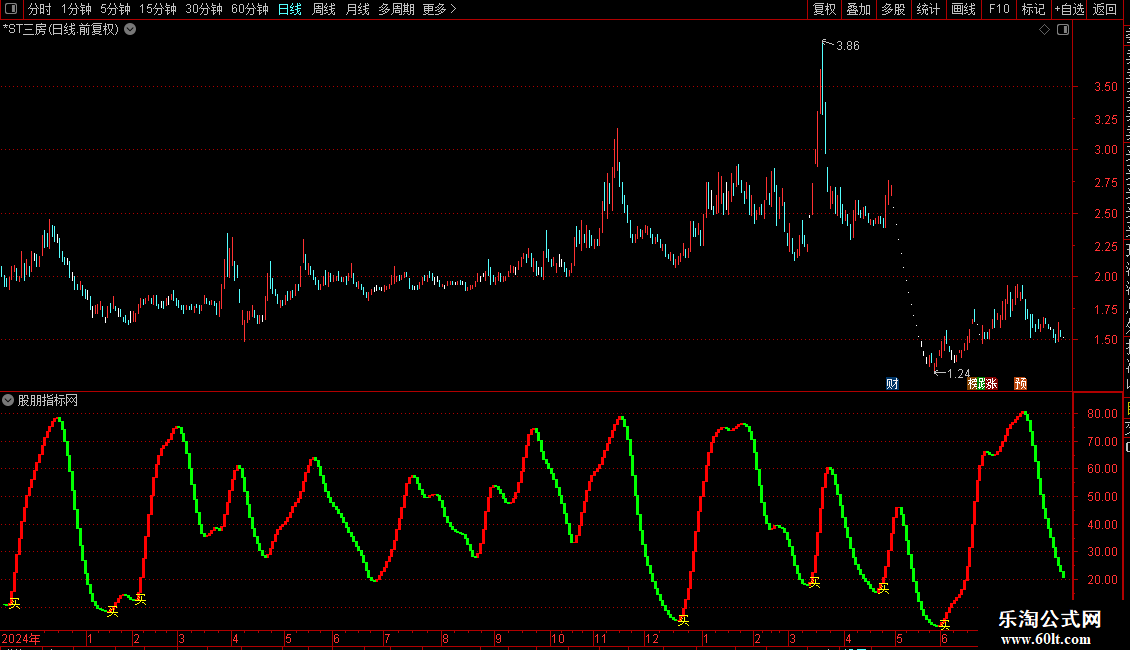The image size is (1130, 650).
Task: Click price axis value 2.00
Action: click(x=1106, y=277)
